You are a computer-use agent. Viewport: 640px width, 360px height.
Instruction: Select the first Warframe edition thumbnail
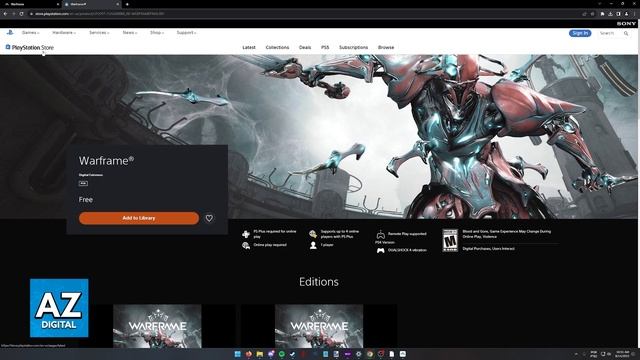[x=157, y=326]
